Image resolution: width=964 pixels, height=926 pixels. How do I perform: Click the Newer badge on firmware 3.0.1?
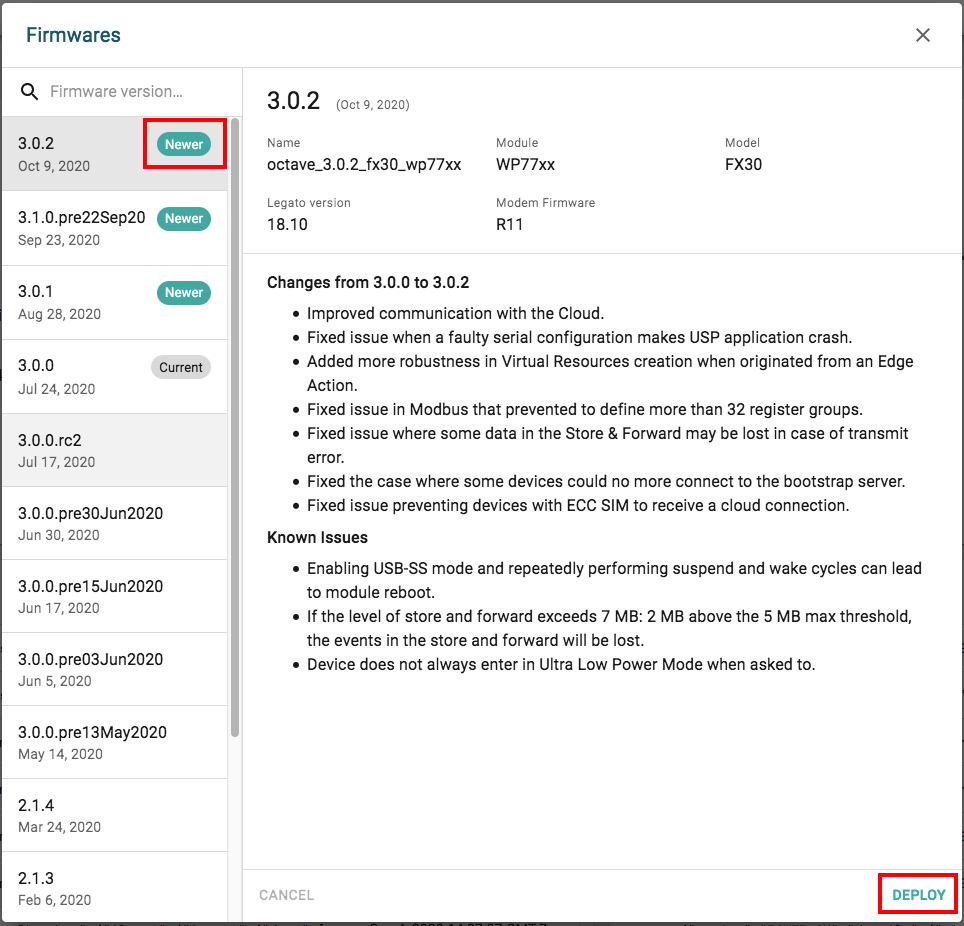click(184, 293)
